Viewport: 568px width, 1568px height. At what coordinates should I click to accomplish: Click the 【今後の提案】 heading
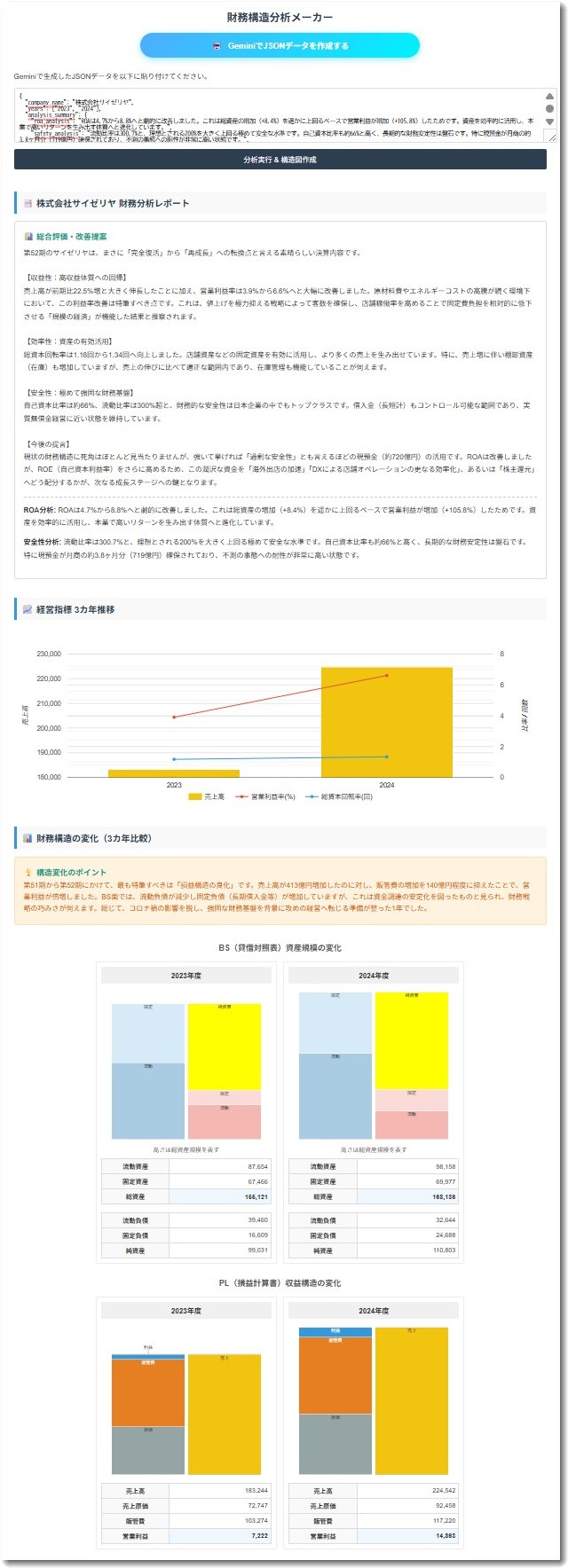pos(46,443)
